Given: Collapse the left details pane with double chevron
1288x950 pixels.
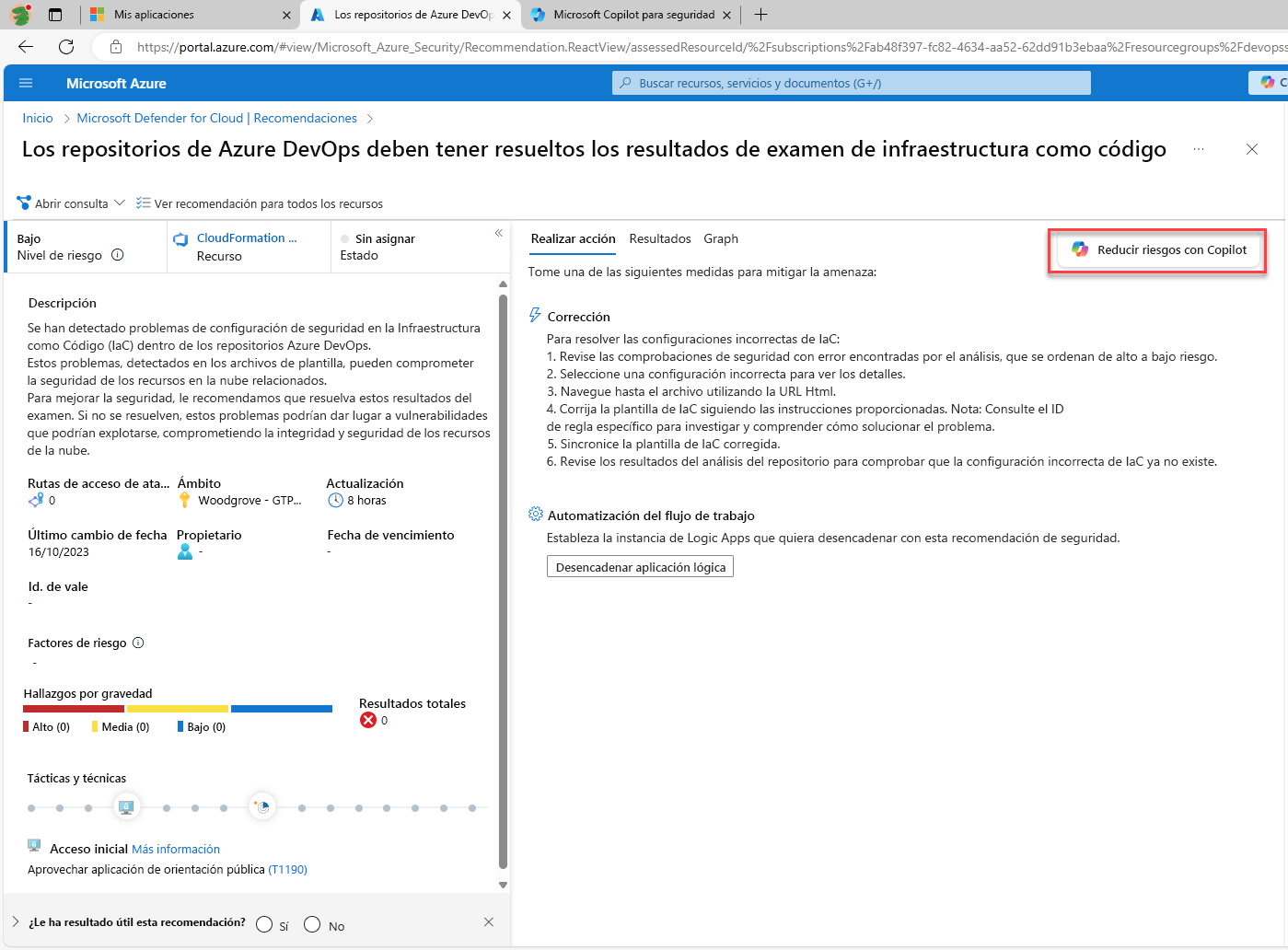Looking at the screenshot, I should pos(498,233).
